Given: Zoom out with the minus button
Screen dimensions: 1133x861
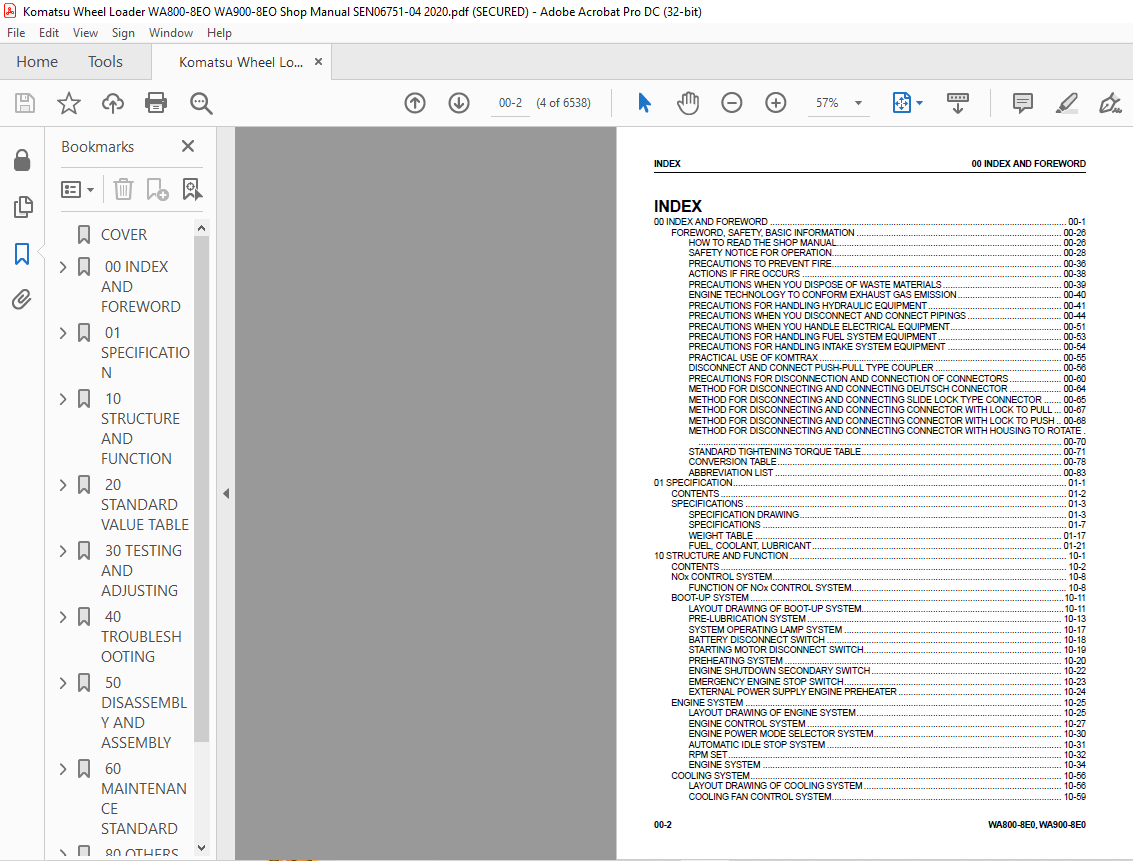Looking at the screenshot, I should [732, 103].
